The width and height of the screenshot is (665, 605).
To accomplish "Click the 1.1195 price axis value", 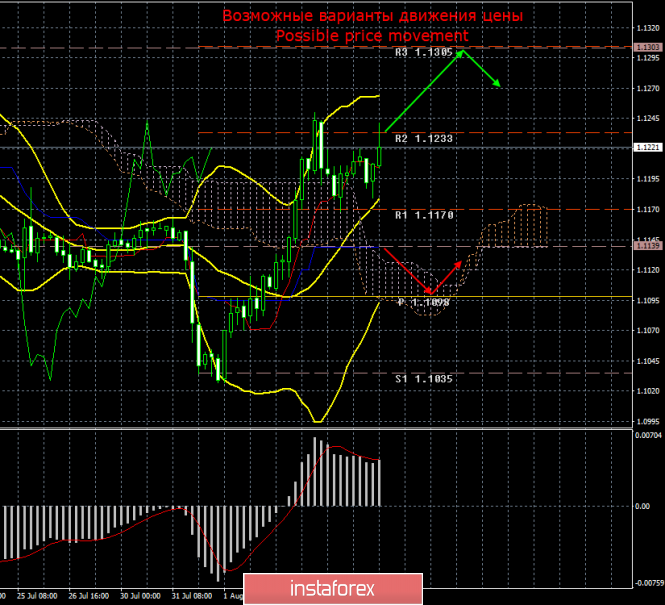I will [648, 179].
